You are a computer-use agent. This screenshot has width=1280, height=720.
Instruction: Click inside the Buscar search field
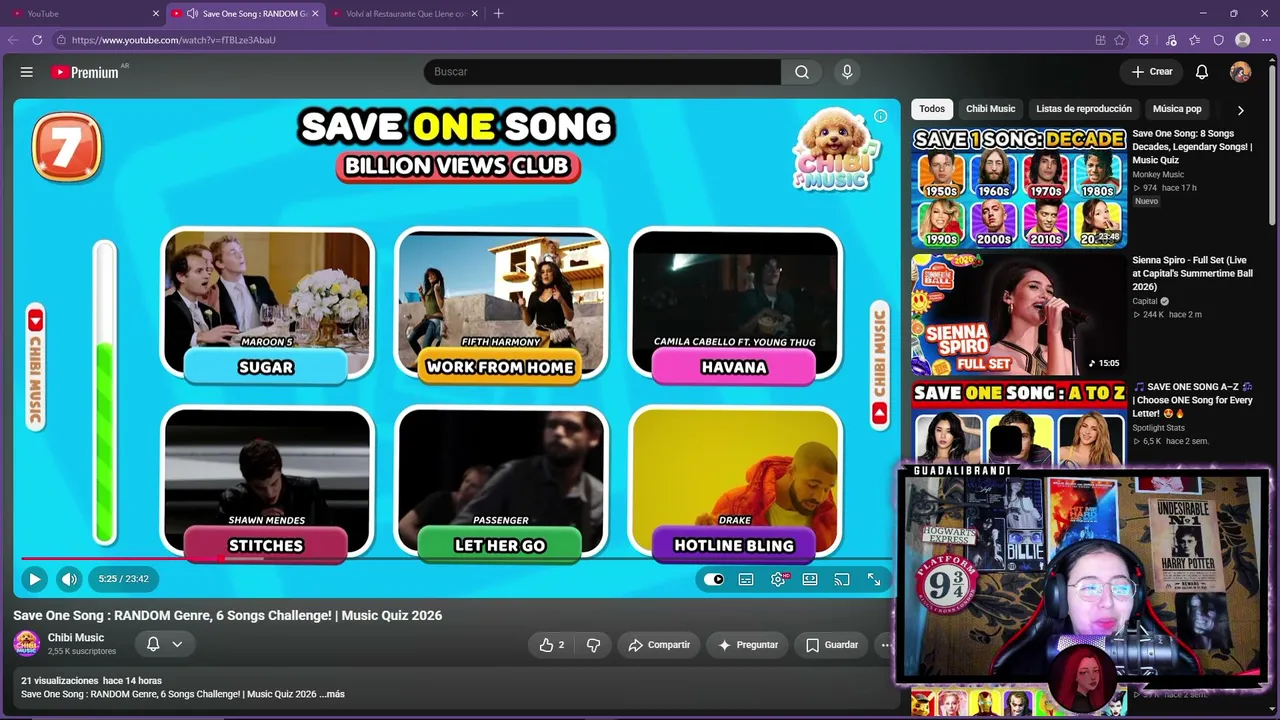click(x=602, y=72)
